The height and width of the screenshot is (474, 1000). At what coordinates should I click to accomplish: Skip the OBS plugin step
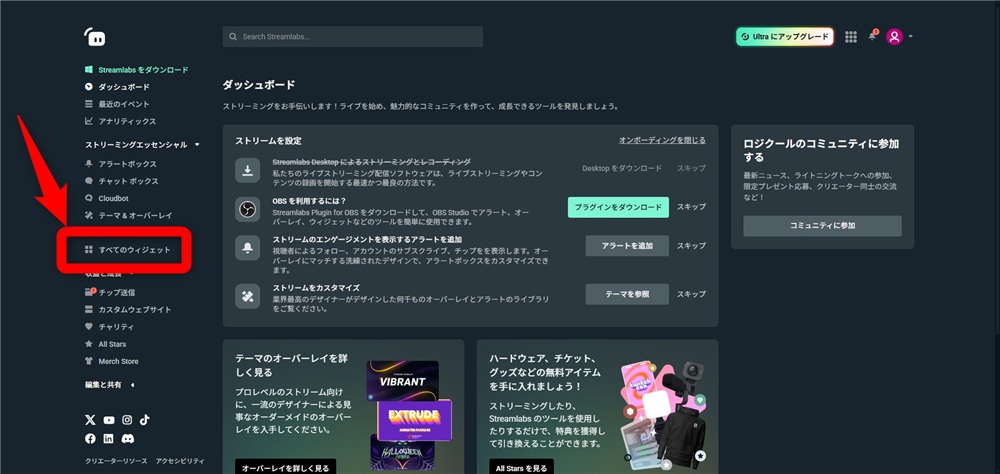pyautogui.click(x=691, y=207)
